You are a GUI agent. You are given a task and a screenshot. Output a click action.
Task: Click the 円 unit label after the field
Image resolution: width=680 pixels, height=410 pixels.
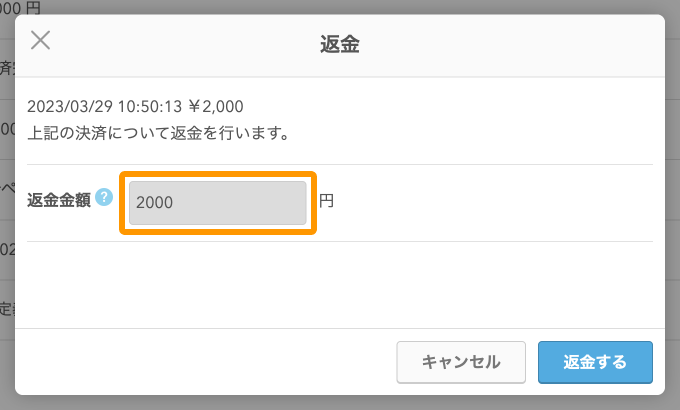(326, 201)
